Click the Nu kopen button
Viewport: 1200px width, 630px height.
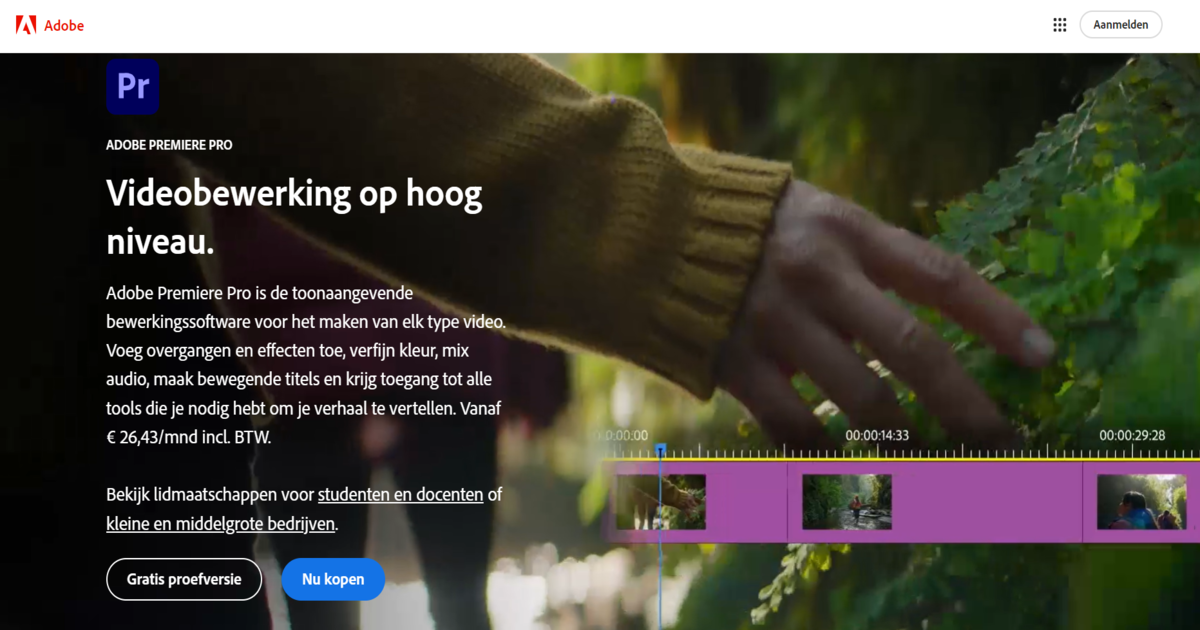(333, 579)
